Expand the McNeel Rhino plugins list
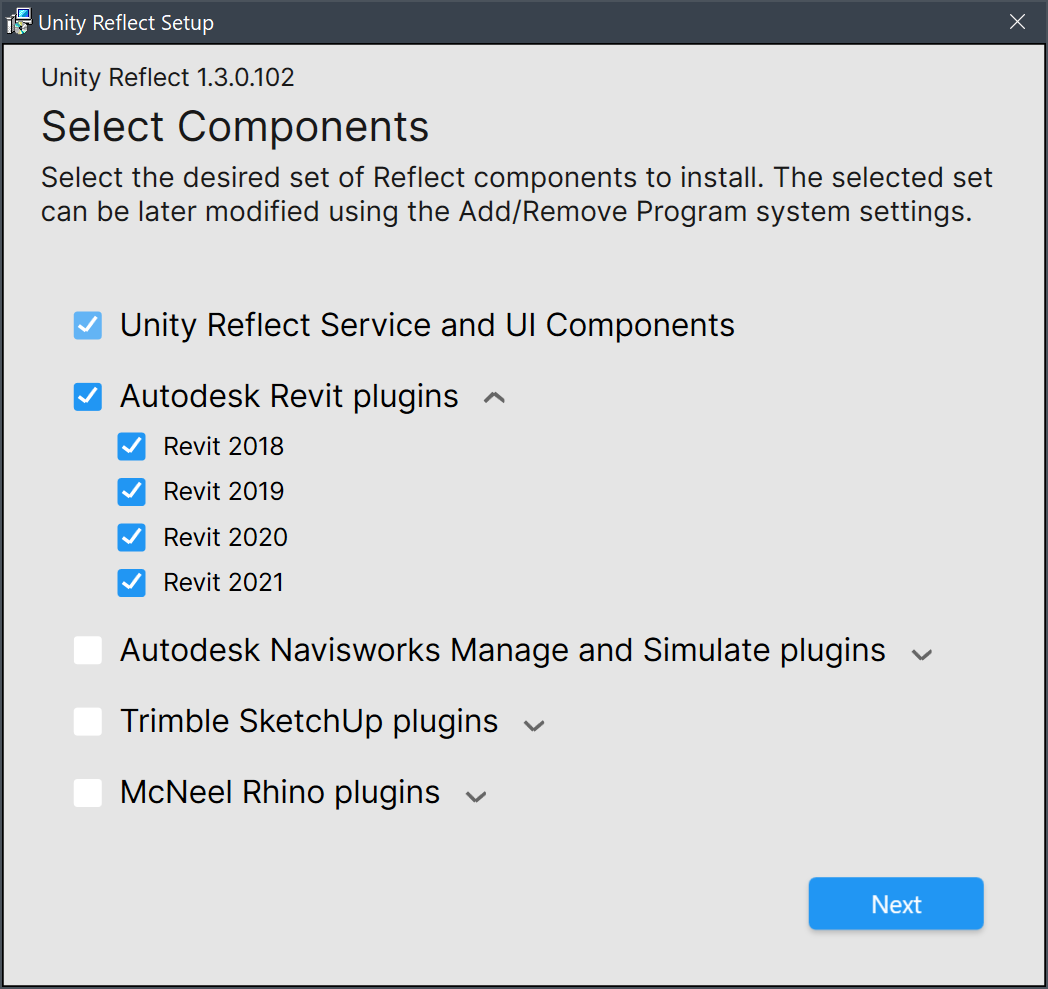Image resolution: width=1048 pixels, height=989 pixels. (476, 796)
